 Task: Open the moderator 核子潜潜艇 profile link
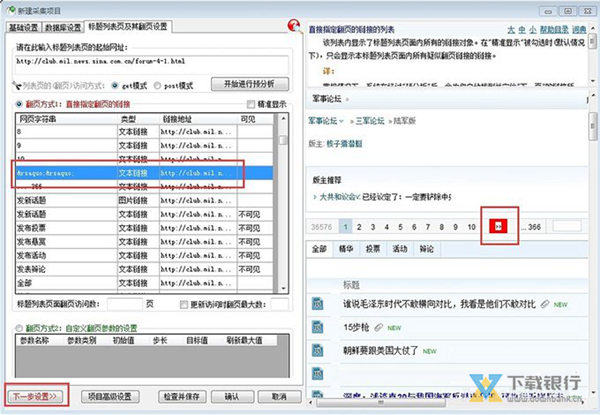point(344,144)
